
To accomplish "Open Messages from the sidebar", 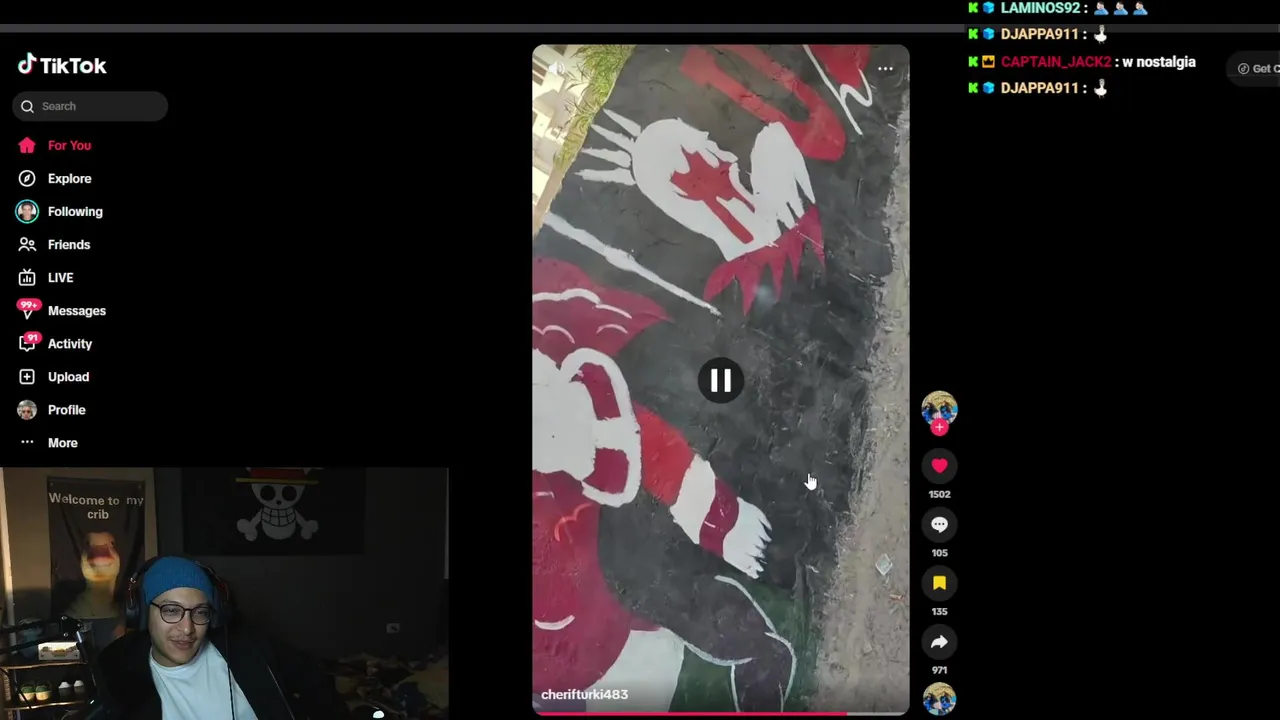I will (x=77, y=310).
